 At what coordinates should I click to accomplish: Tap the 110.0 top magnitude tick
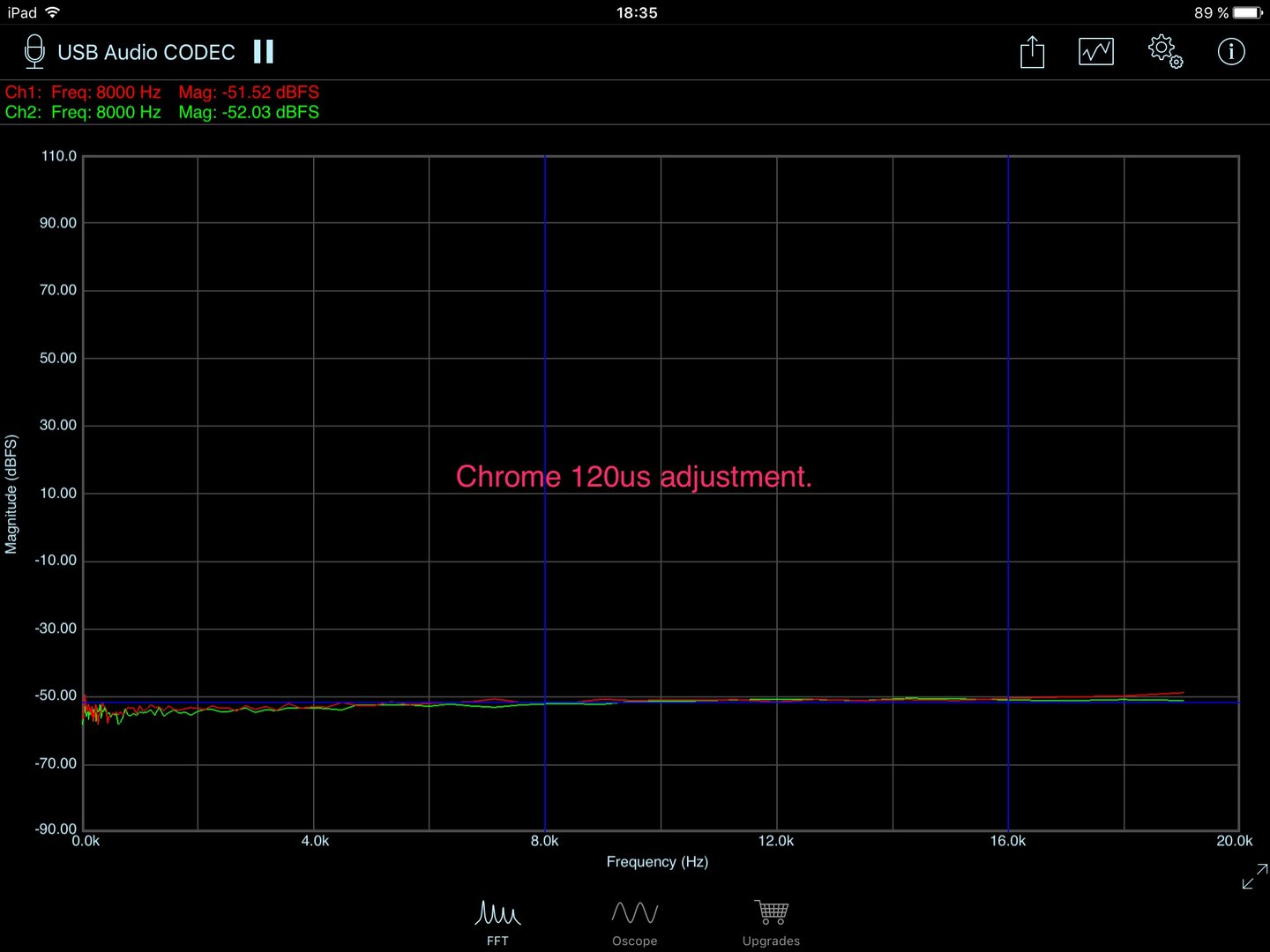[x=59, y=156]
